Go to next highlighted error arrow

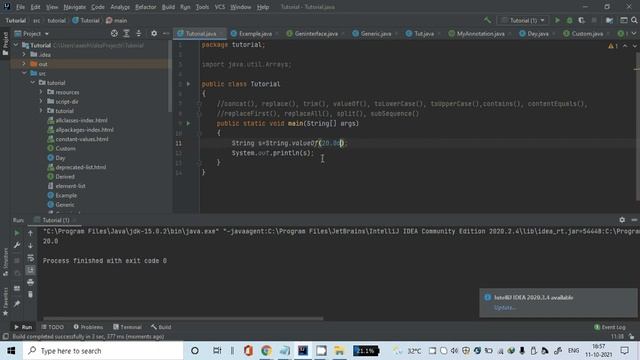click(634, 46)
